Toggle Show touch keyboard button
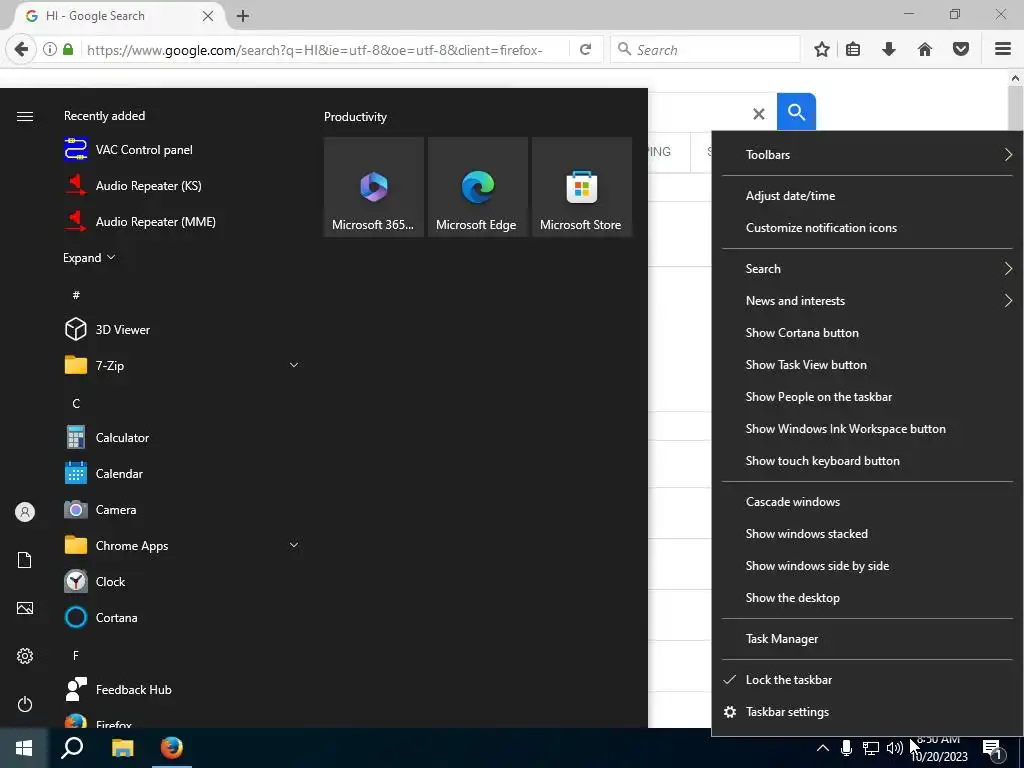The height and width of the screenshot is (768, 1024). pos(867,460)
